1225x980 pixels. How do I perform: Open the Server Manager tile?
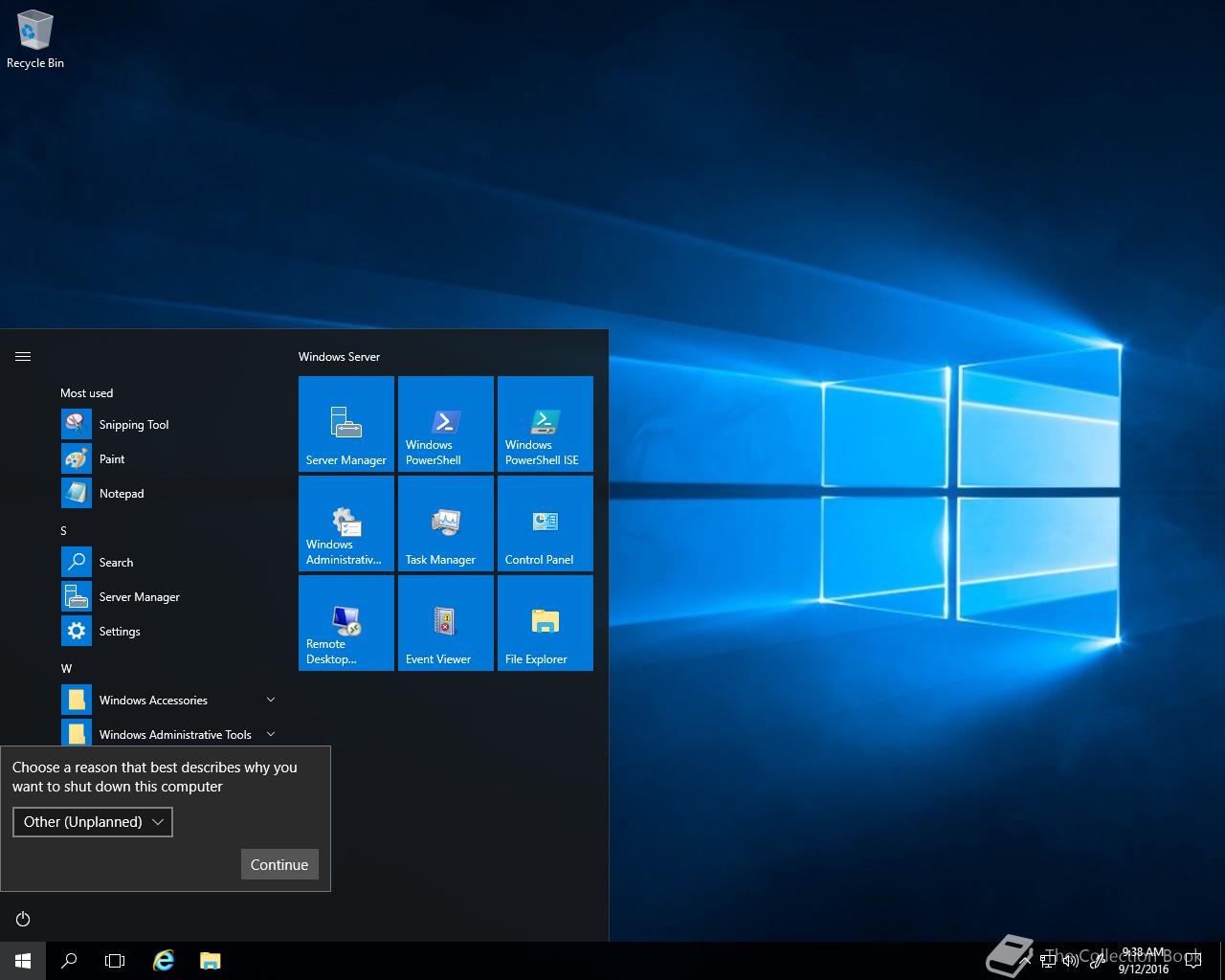pos(346,424)
